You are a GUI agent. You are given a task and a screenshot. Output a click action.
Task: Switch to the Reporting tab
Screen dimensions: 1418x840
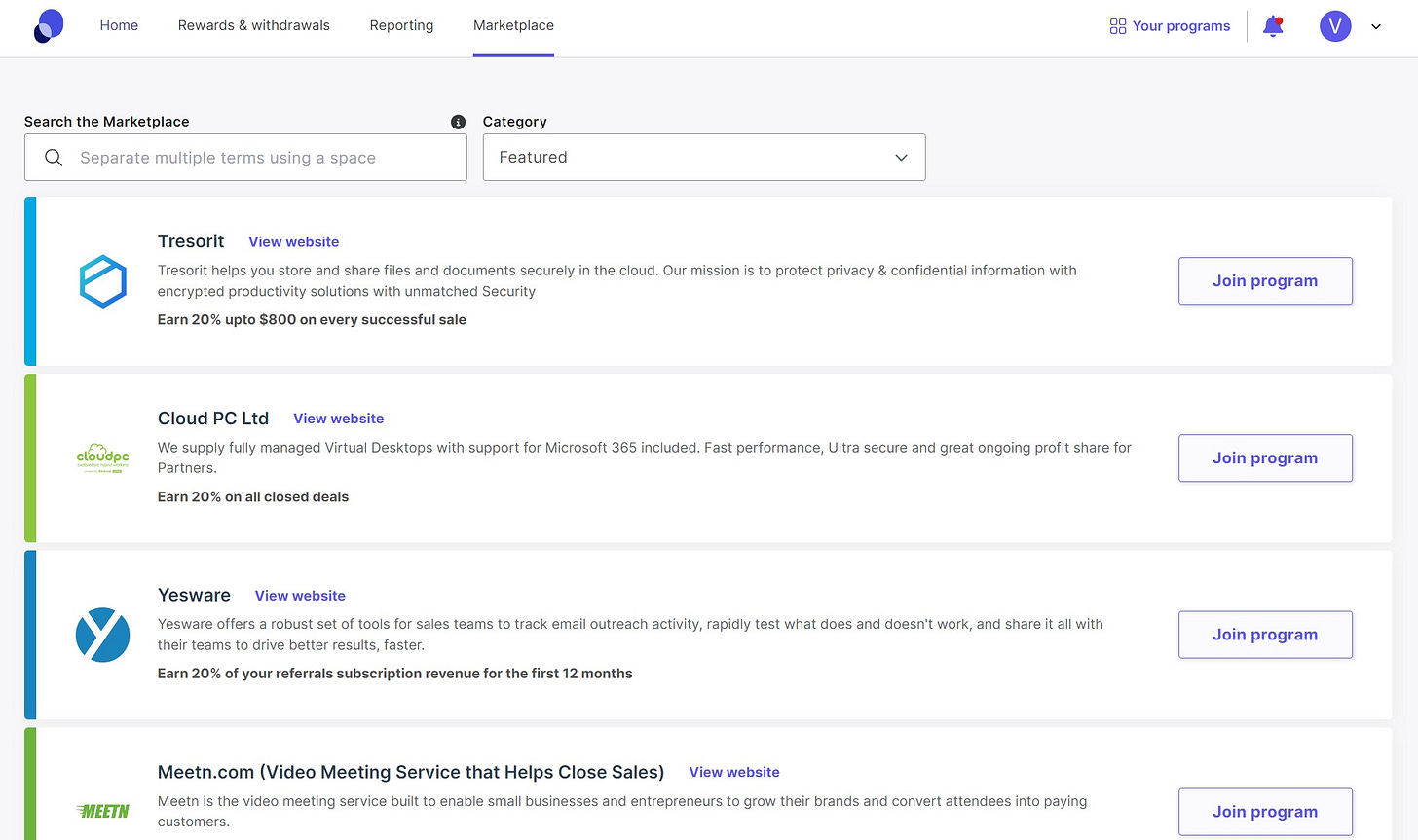point(401,25)
